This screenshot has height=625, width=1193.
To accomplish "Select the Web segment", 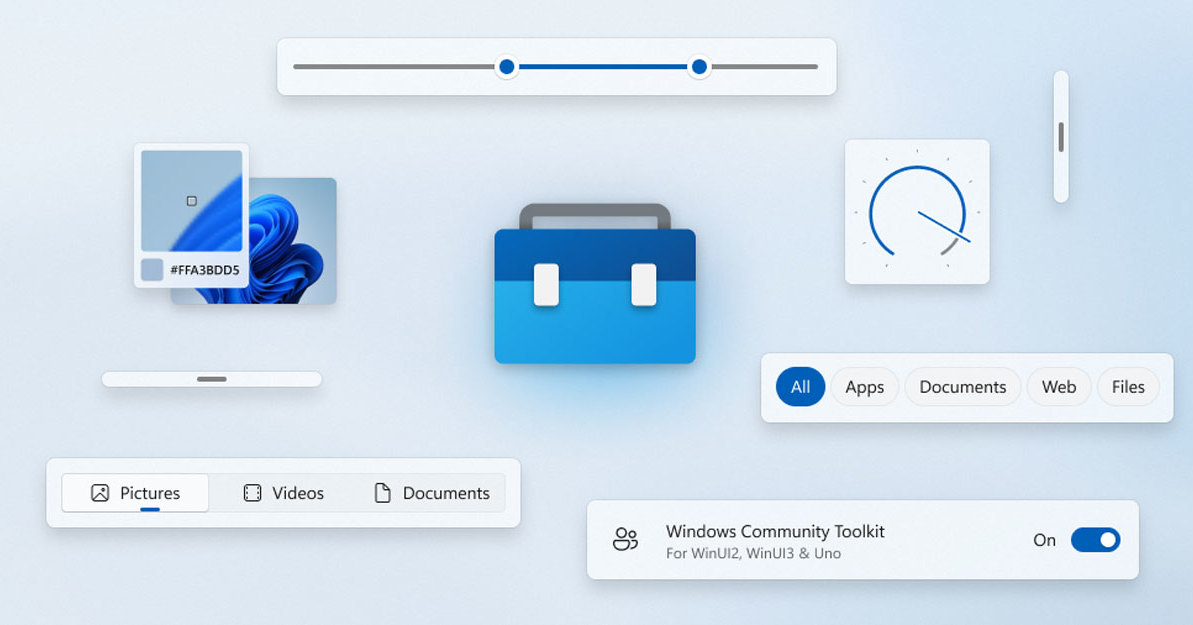I will point(1058,387).
